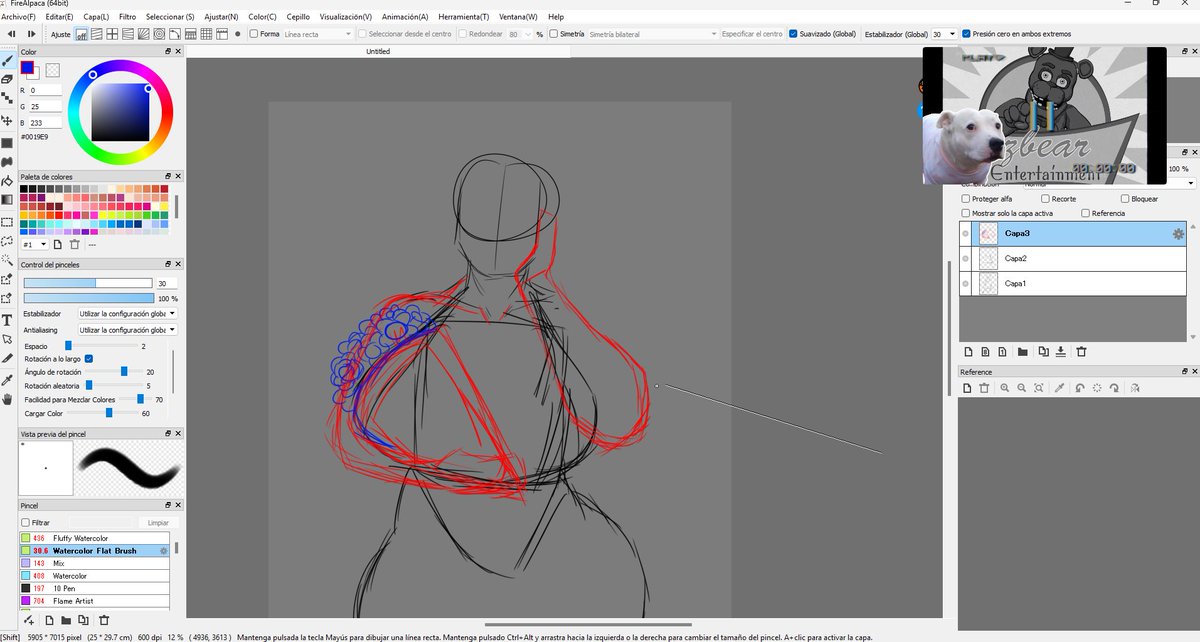Choose the Flame Artist brush

[95, 601]
